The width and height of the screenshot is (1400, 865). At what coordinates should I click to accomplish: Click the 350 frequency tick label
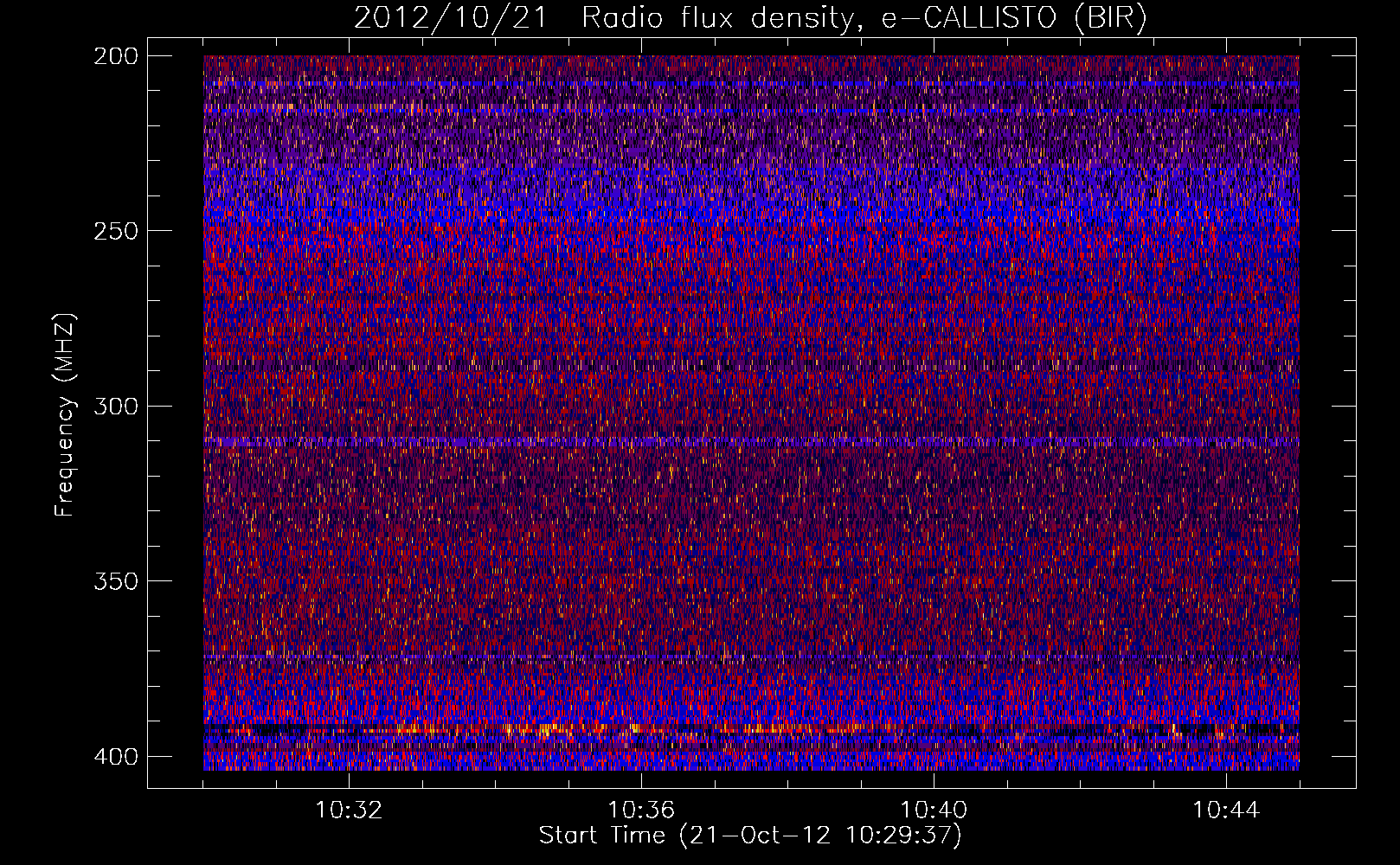pyautogui.click(x=115, y=580)
